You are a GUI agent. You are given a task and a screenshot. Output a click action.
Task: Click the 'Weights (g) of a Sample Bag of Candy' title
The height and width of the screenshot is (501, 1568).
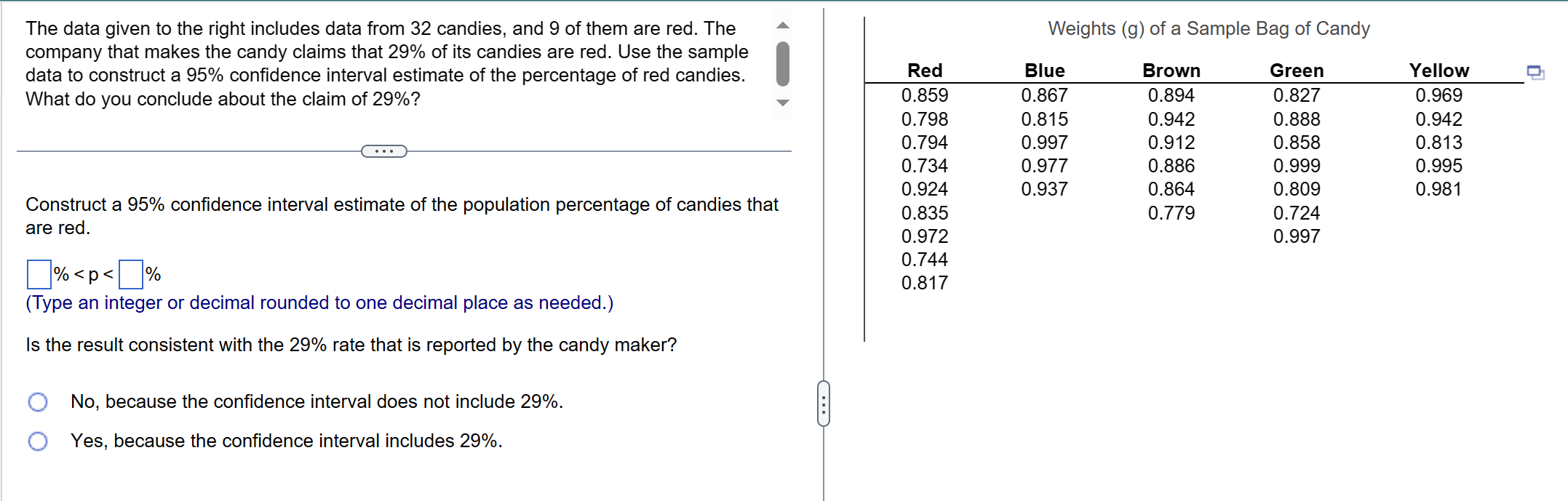pos(1209,28)
